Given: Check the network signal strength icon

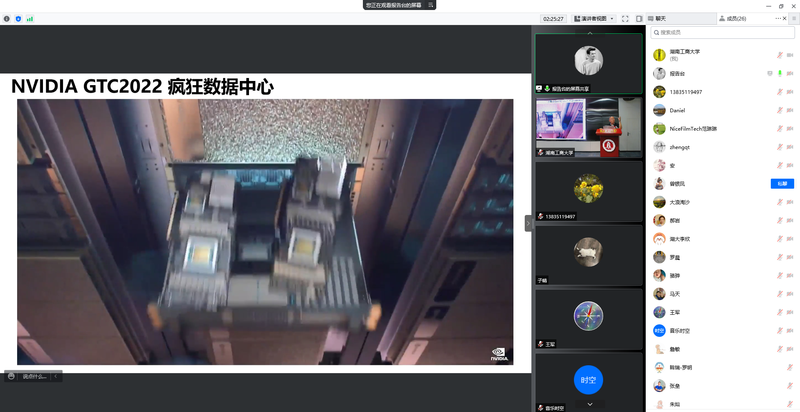Looking at the screenshot, I should 29,18.
